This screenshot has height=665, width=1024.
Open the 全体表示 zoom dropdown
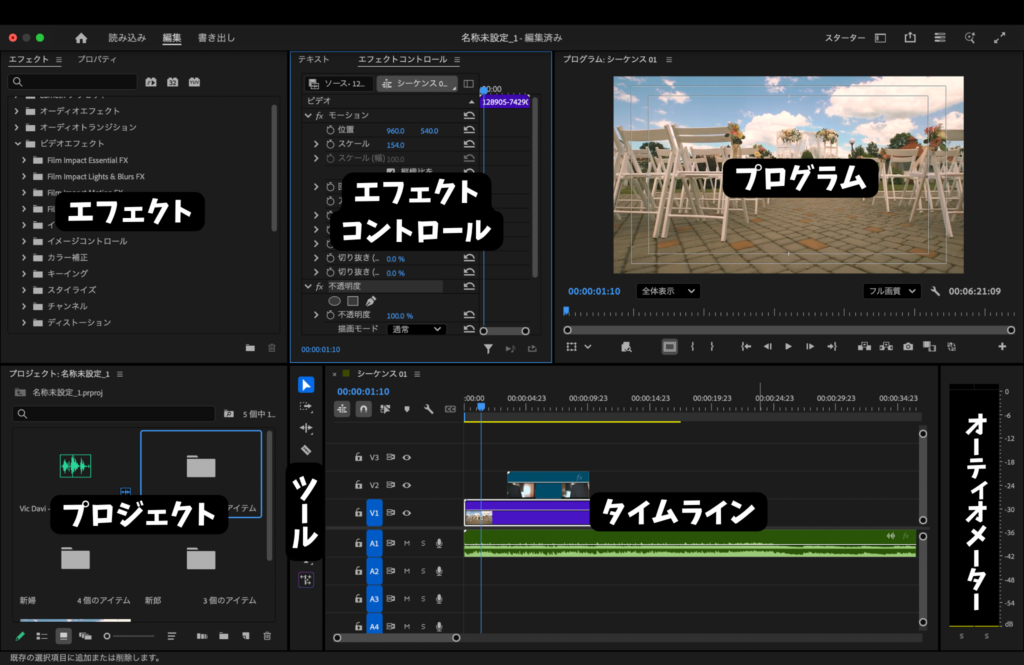(668, 291)
